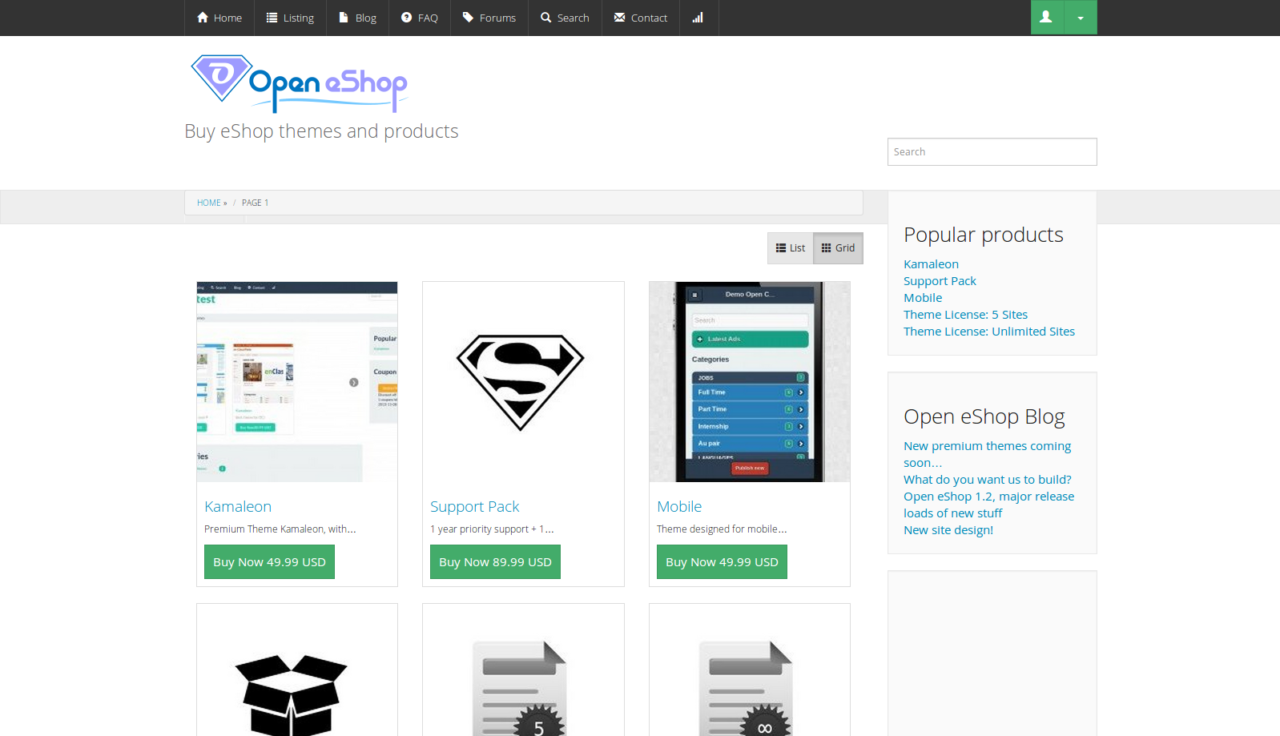
Task: Read New premium themes coming soon post
Action: coord(987,454)
